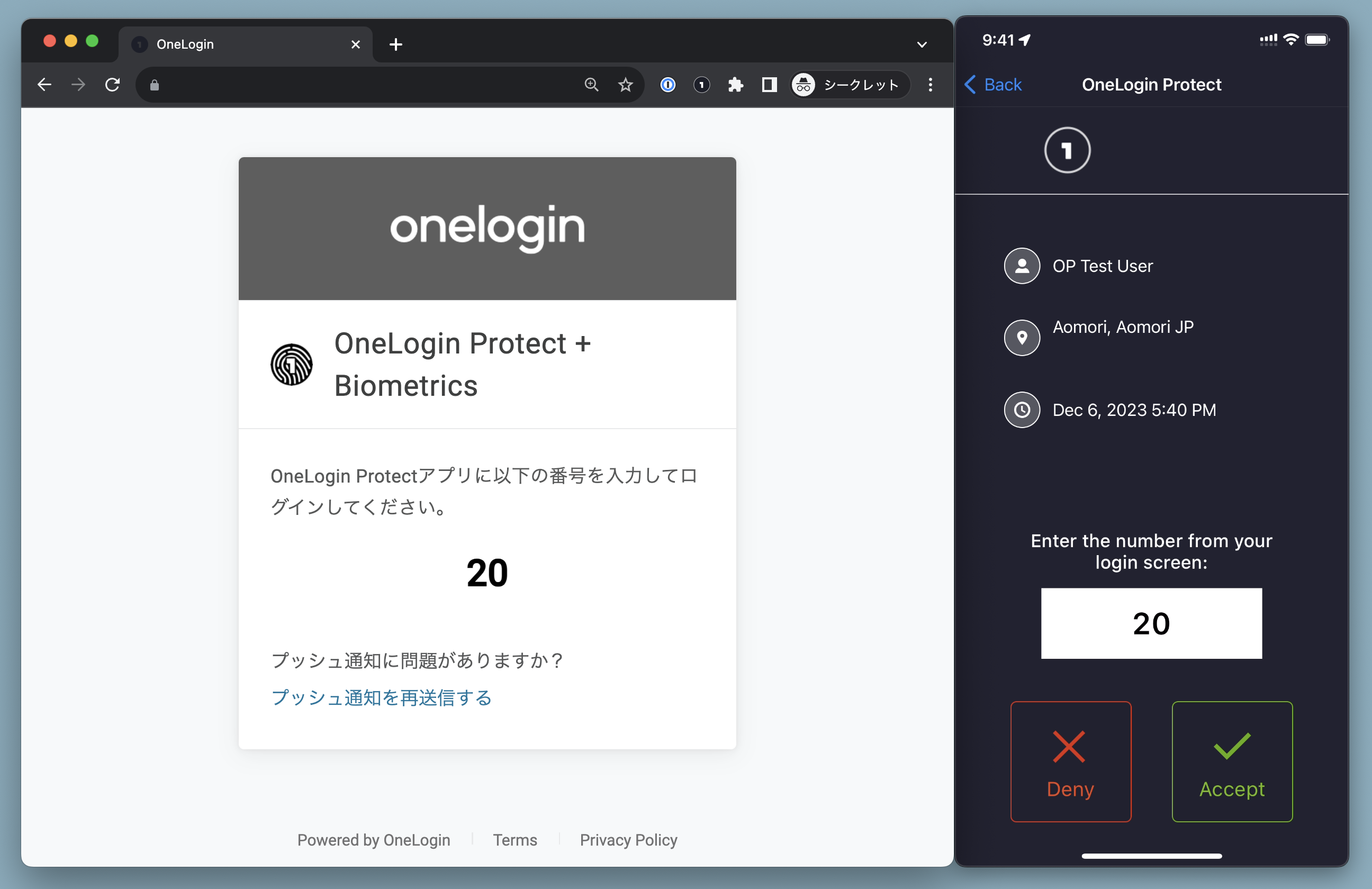
Task: Tap the number input field showing 20
Action: click(x=1151, y=623)
